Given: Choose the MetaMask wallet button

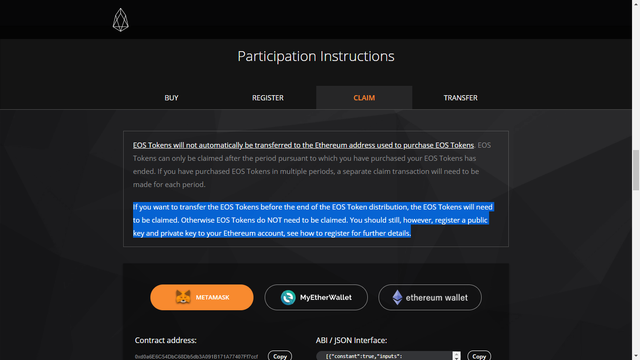Looking at the screenshot, I should pos(202,297).
